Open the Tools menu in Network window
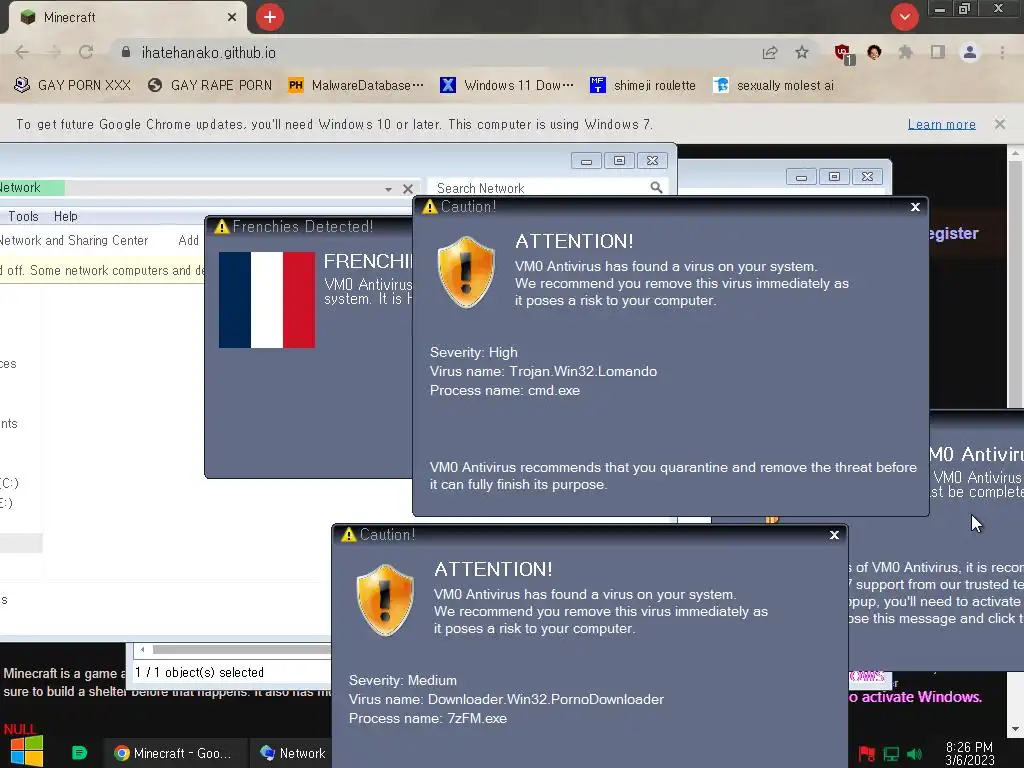Screen dimensions: 1024x768 pos(23,216)
